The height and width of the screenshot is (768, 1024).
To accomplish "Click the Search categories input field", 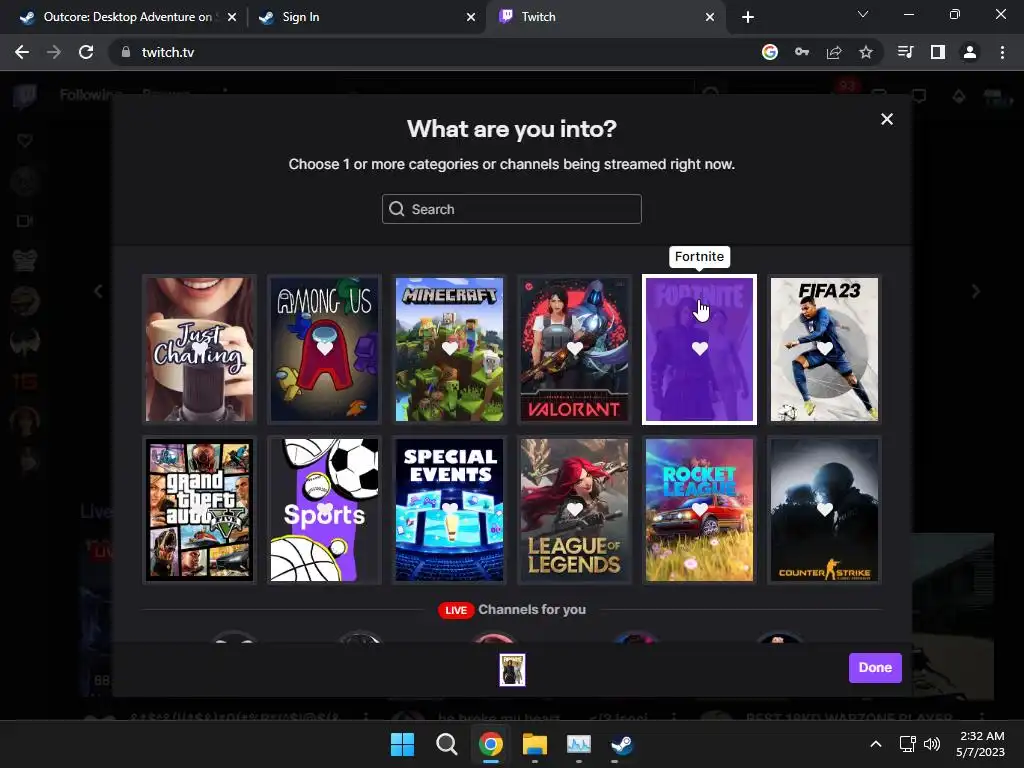I will [511, 209].
